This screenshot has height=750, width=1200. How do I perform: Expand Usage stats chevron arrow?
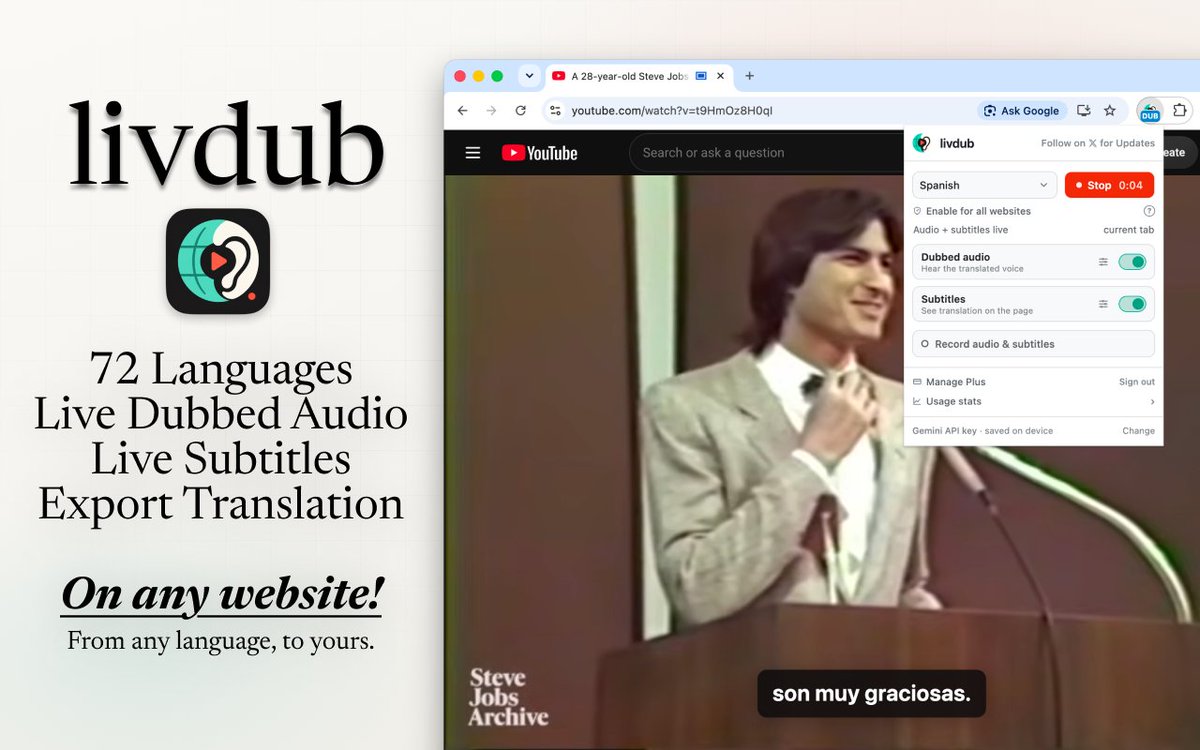[x=1152, y=402]
